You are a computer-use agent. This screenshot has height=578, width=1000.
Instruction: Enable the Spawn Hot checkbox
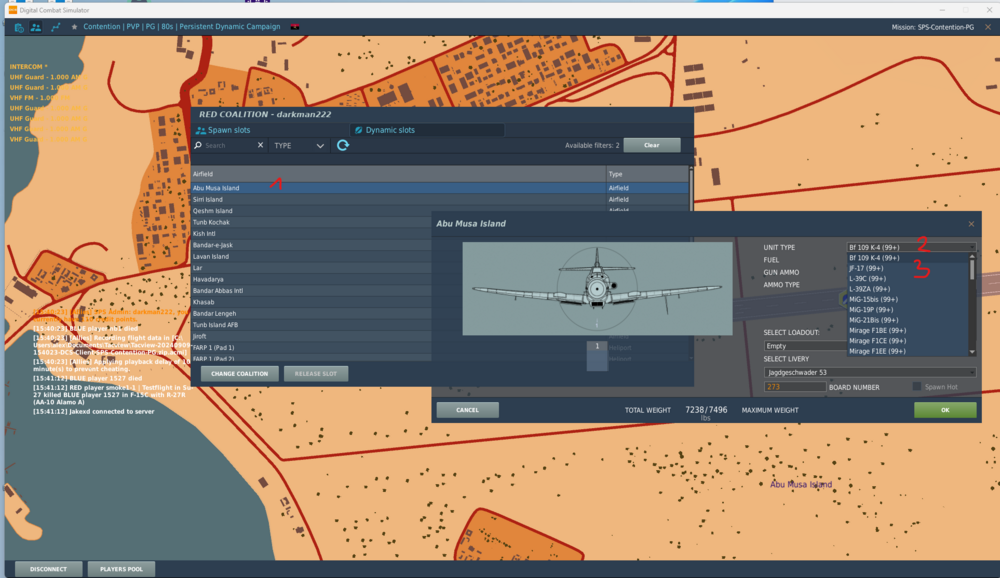coord(917,387)
